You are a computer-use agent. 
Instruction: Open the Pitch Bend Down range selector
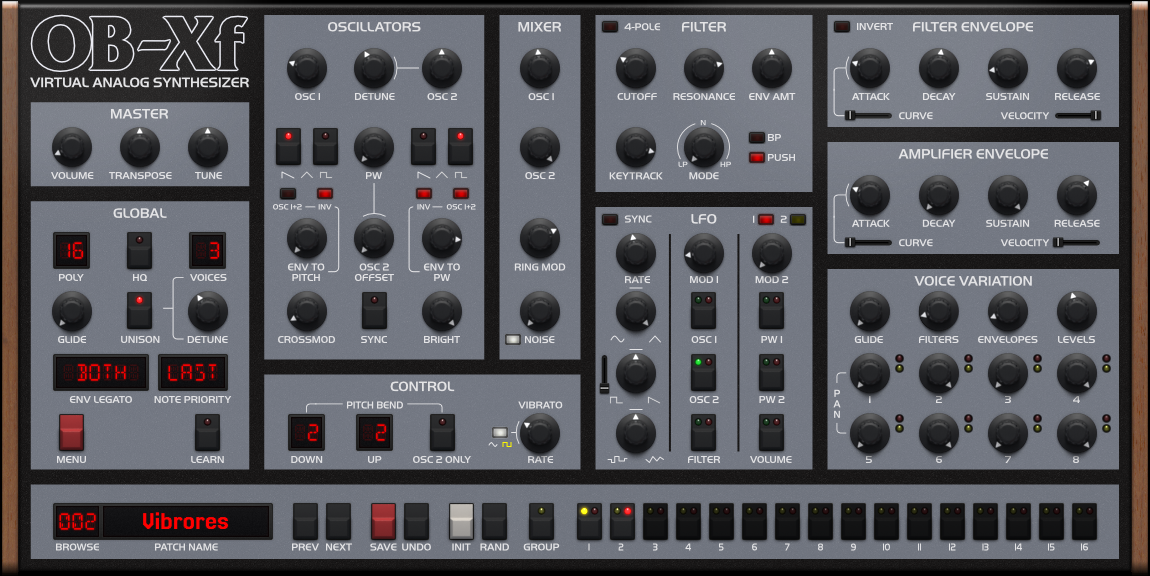(x=307, y=433)
